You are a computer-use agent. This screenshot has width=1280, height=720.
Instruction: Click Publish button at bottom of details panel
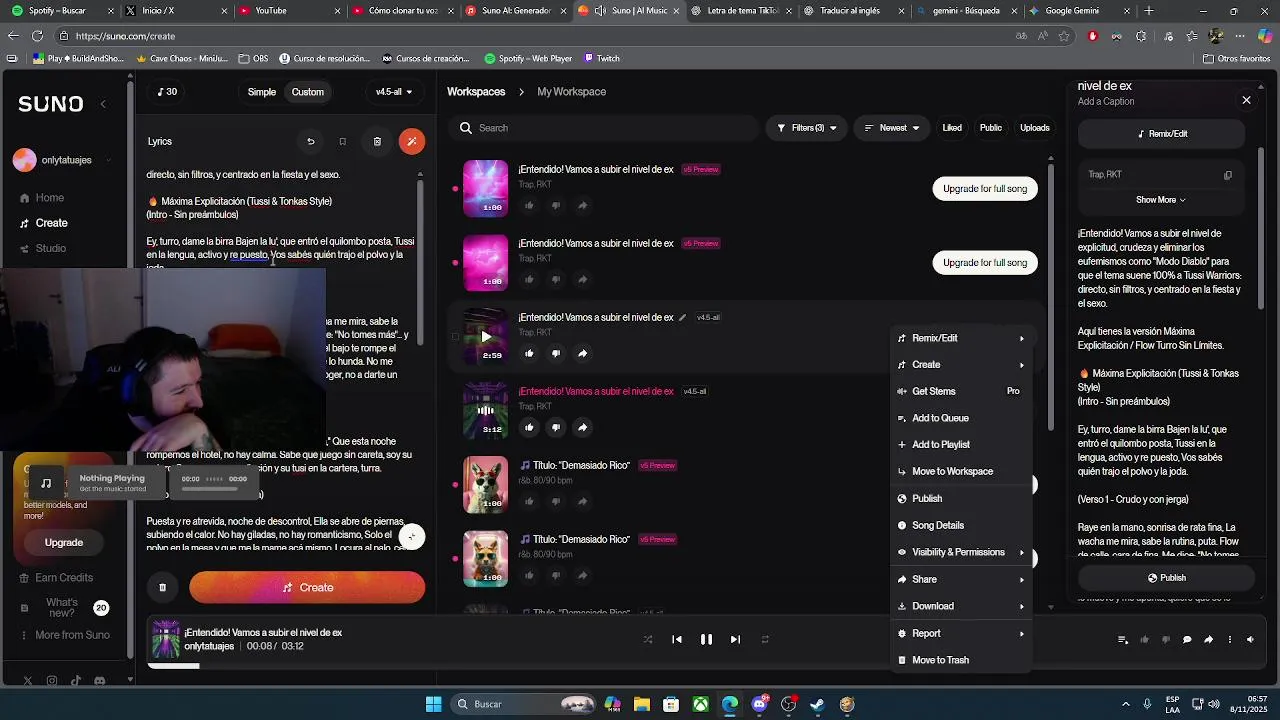(1166, 578)
